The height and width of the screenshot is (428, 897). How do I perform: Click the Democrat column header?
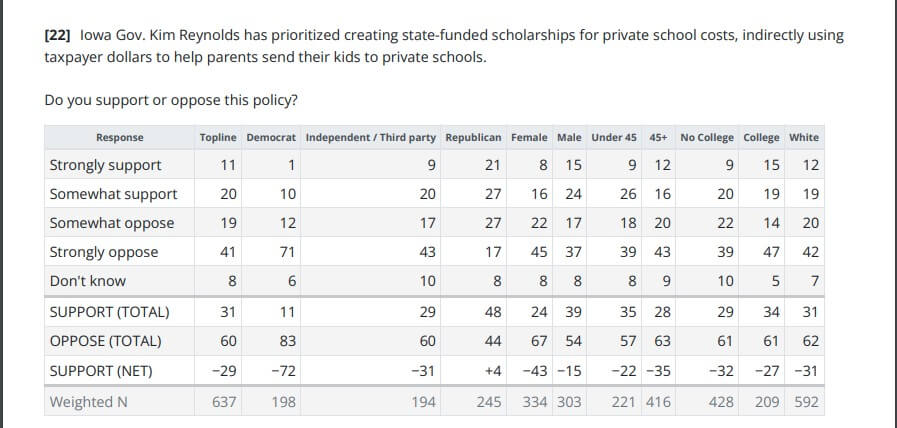coord(270,137)
